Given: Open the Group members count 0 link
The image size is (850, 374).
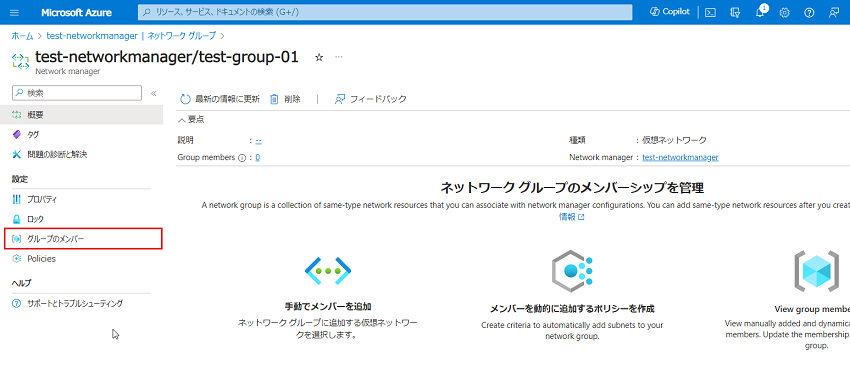Looking at the screenshot, I should (258, 157).
